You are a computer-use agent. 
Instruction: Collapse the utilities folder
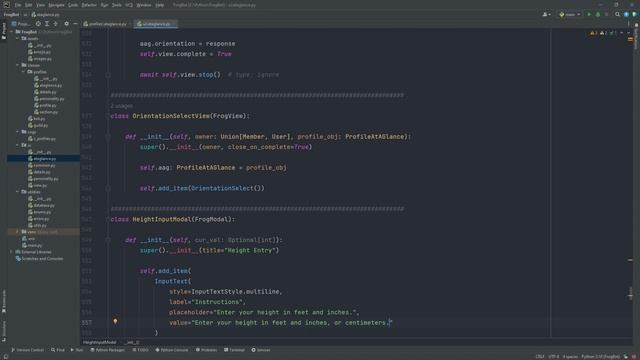click(18, 192)
